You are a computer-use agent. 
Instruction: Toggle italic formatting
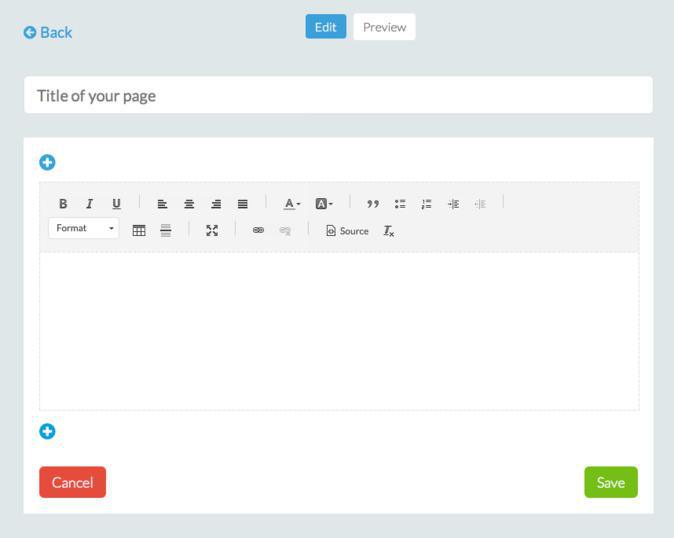coord(89,204)
